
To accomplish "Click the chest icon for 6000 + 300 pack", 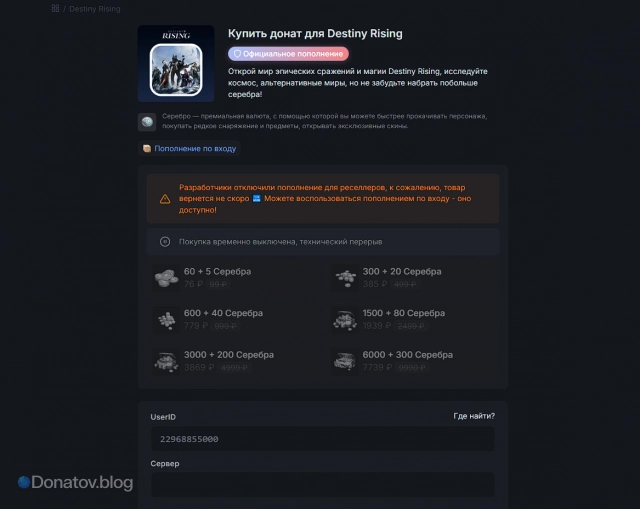I will coord(345,361).
